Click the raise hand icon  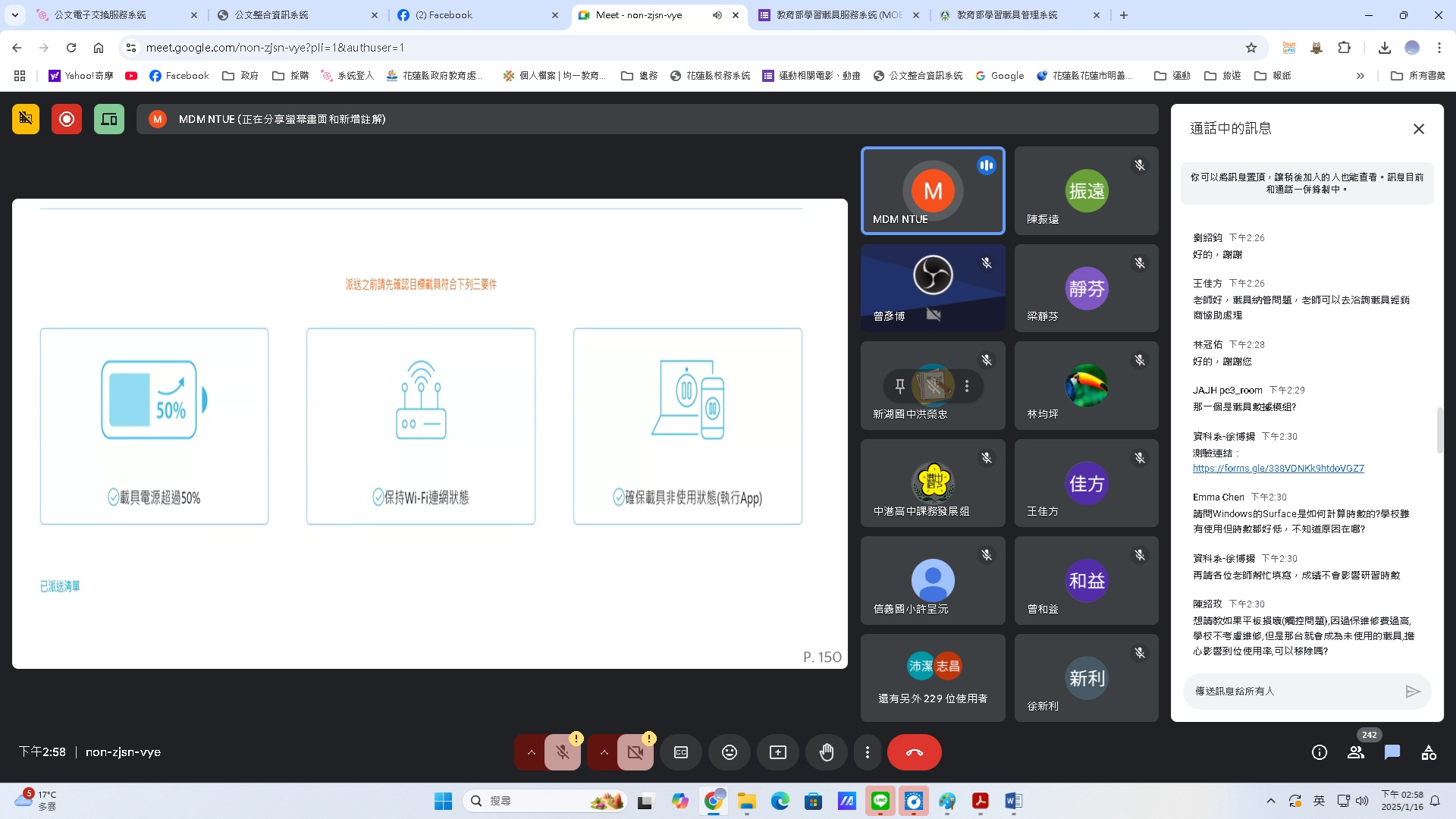click(827, 752)
